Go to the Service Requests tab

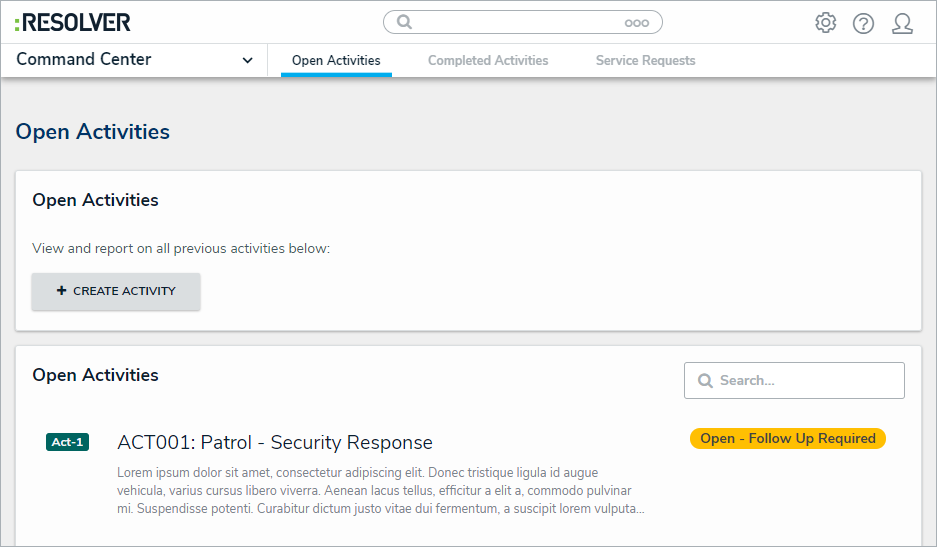[x=645, y=61]
